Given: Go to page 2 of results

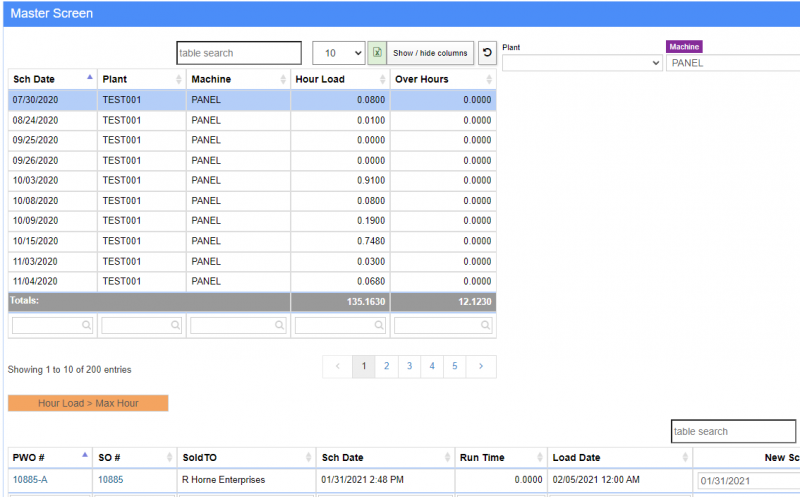Looking at the screenshot, I should point(386,367).
